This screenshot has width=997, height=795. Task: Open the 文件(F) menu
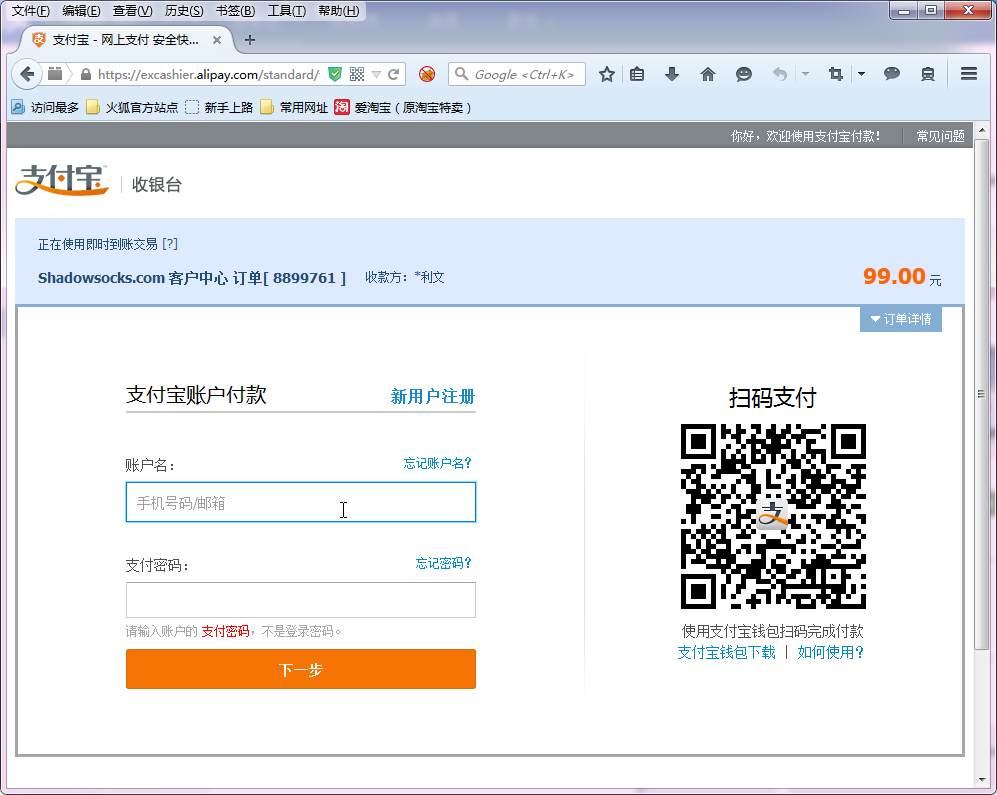coord(31,11)
